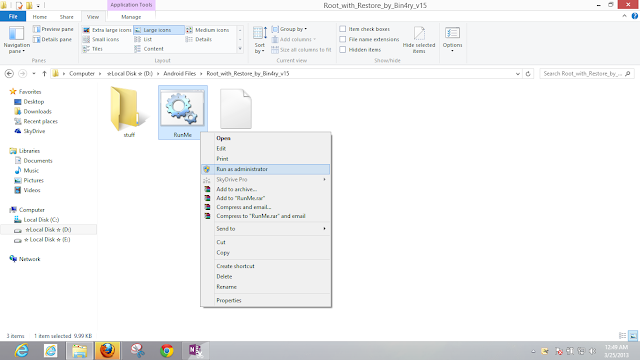
Task: Switch layout to Large icons
Action: 158,30
